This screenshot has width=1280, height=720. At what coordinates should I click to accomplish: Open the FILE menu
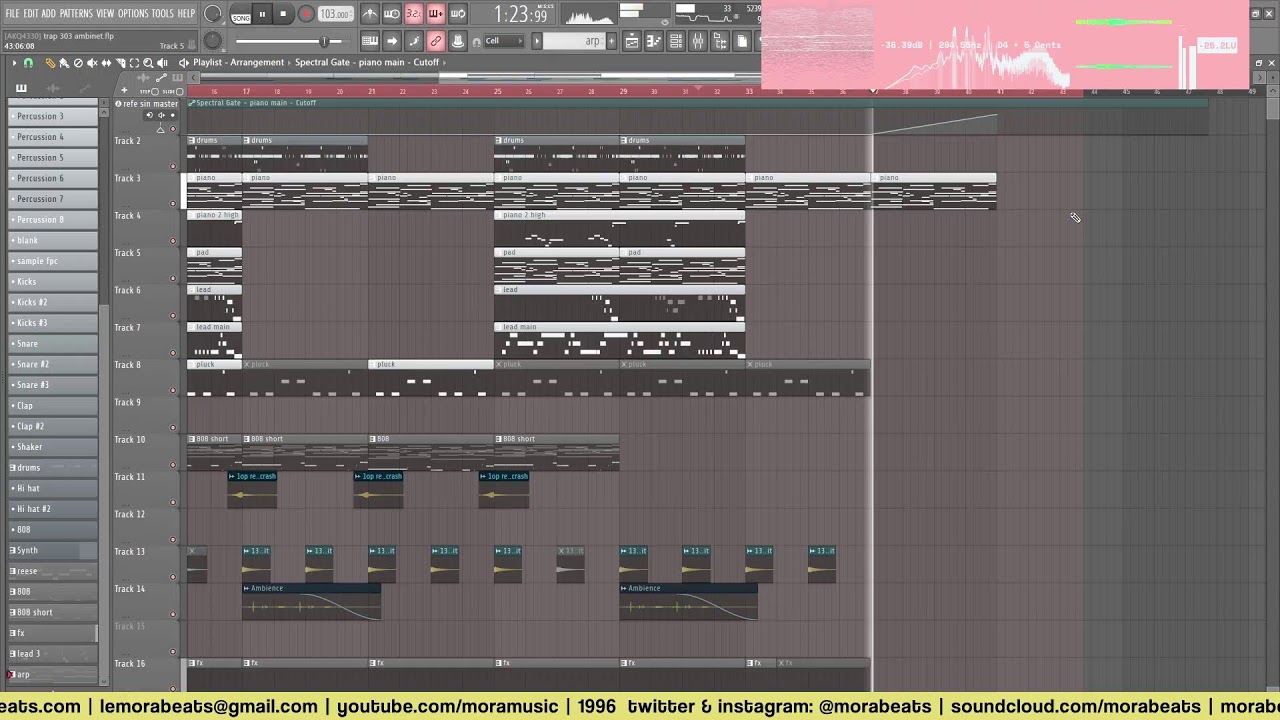pyautogui.click(x=12, y=14)
